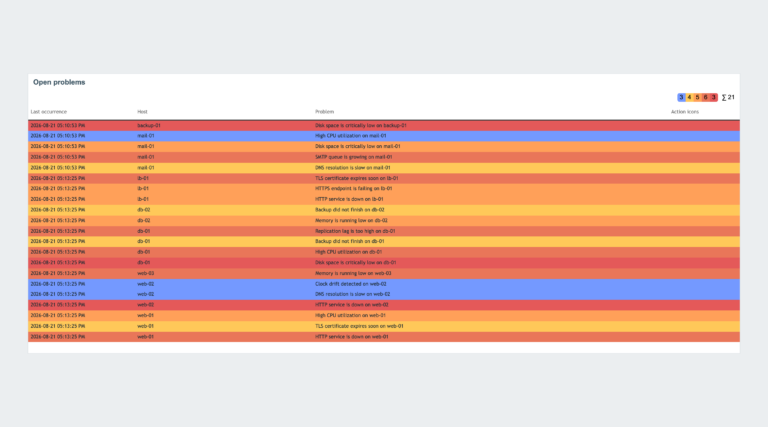768x427 pixels.
Task: Click the Host column header
Action: point(142,112)
